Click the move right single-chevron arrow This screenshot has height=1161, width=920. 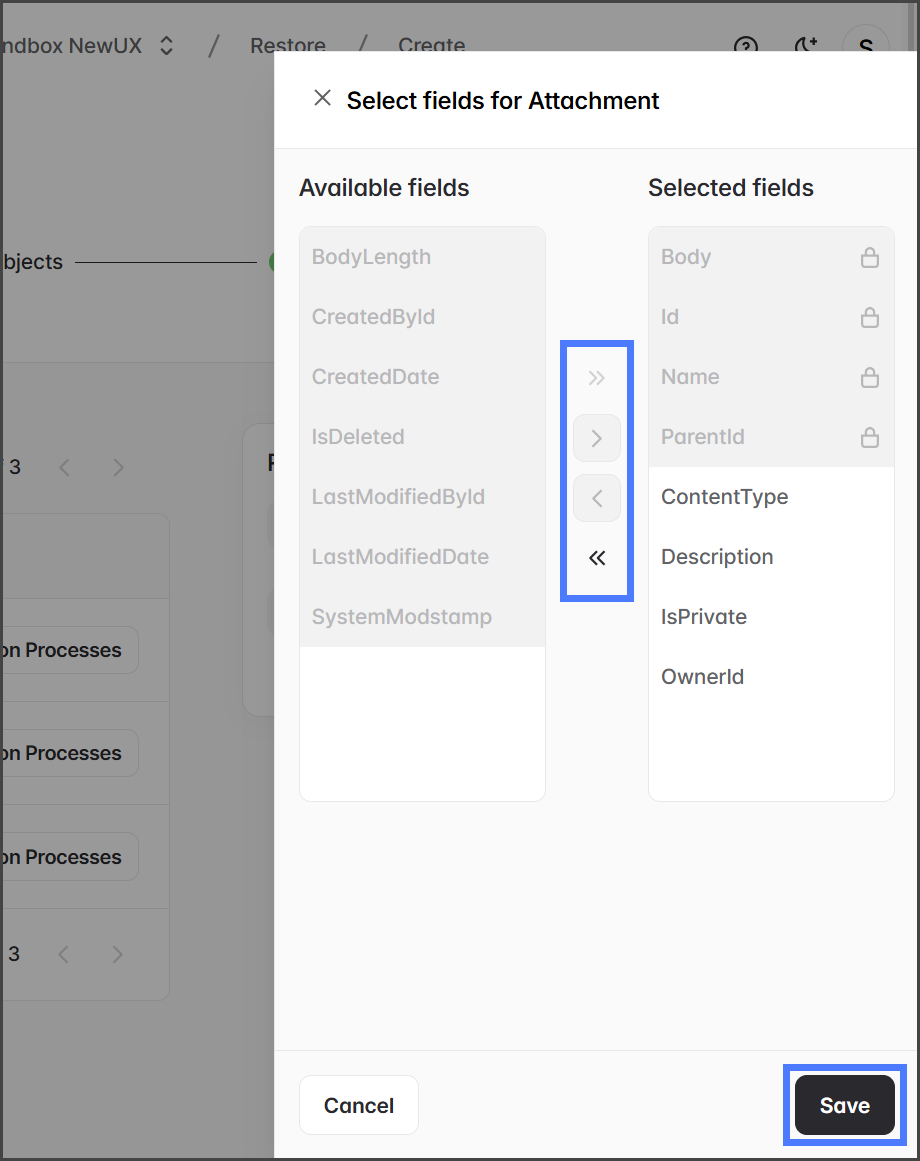[597, 438]
